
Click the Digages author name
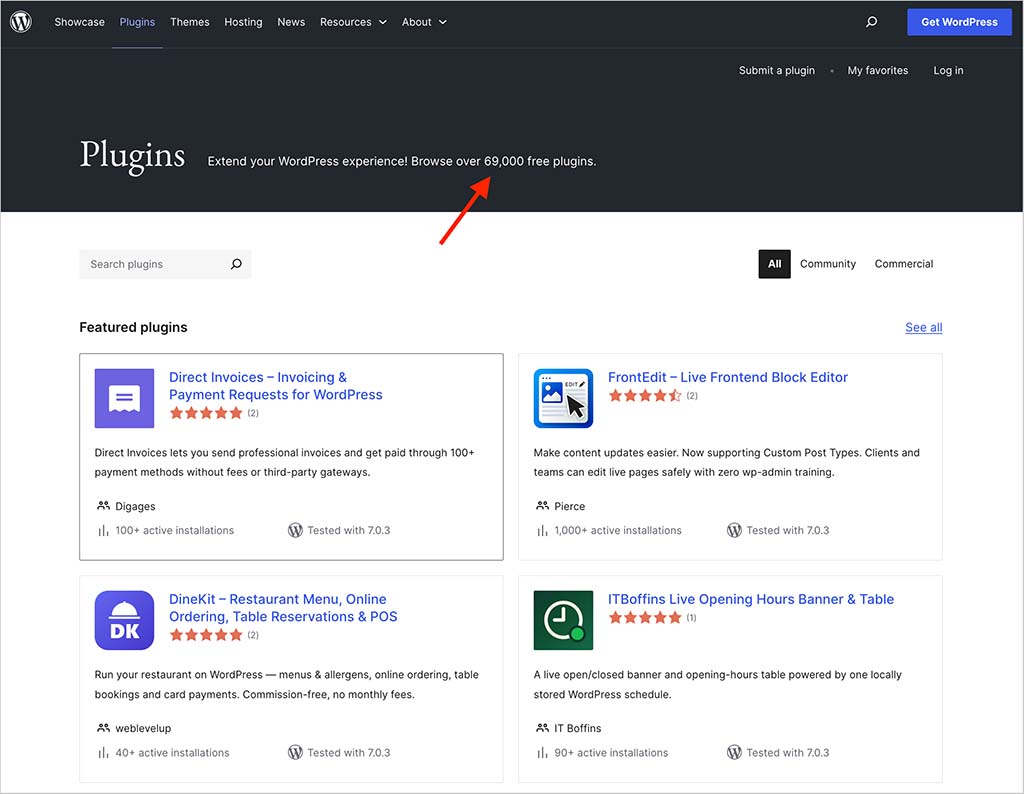click(x=135, y=506)
